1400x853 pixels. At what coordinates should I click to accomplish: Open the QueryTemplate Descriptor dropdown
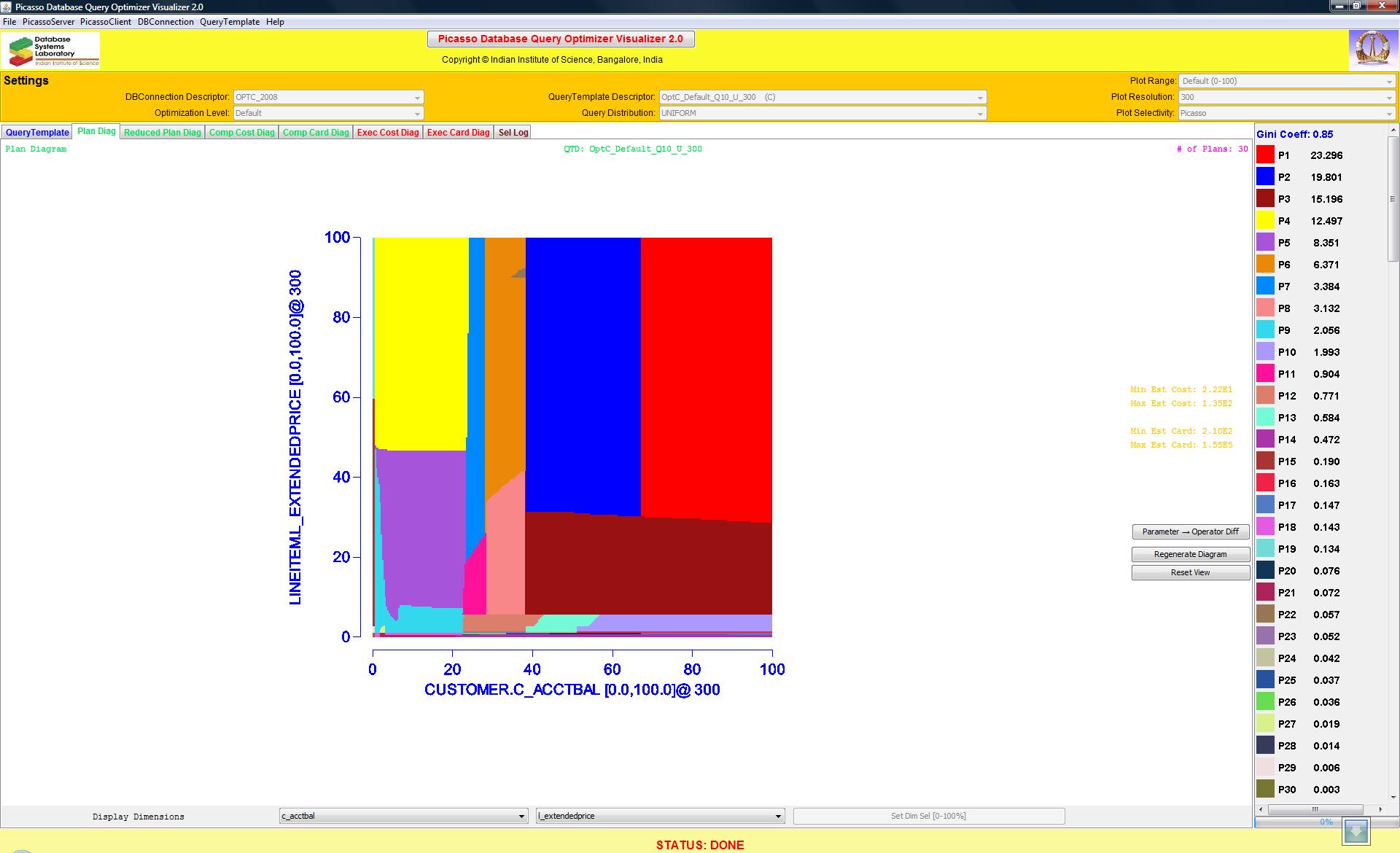click(x=822, y=97)
